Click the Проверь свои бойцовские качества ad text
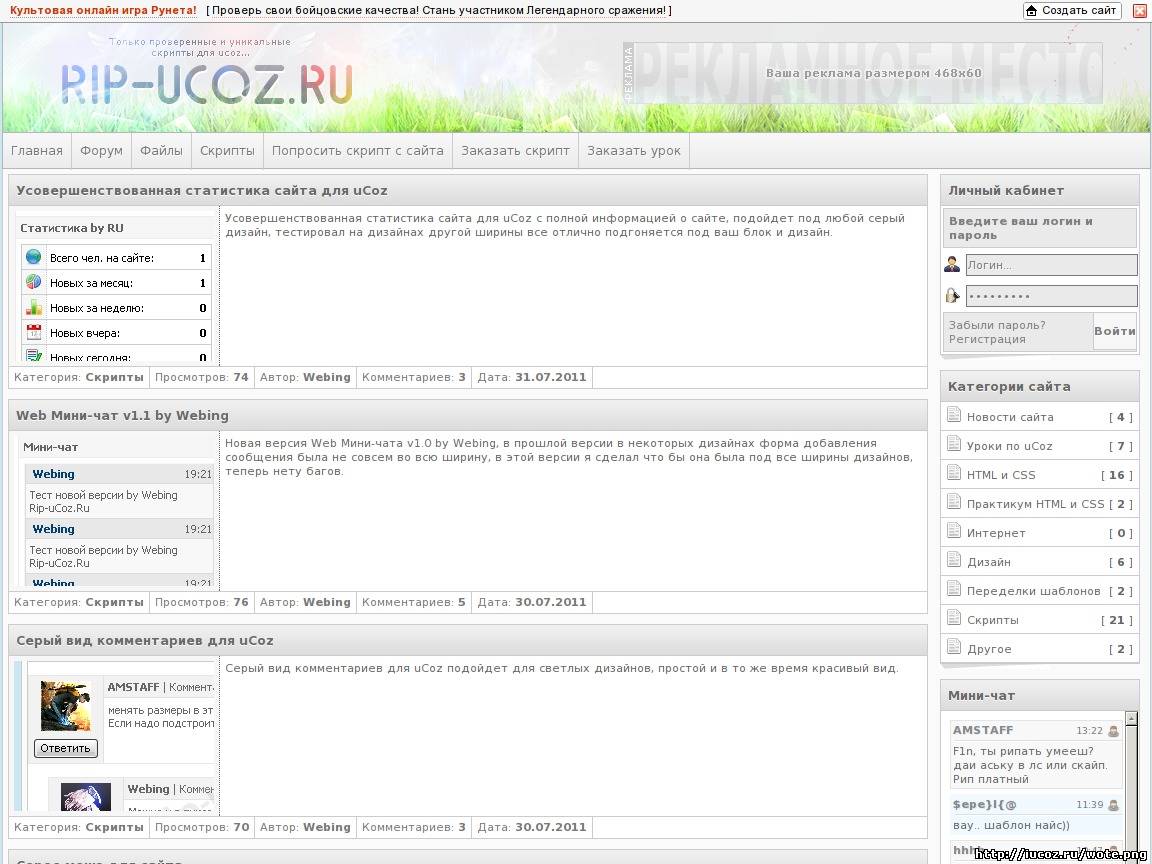This screenshot has width=1152, height=864. (x=438, y=10)
